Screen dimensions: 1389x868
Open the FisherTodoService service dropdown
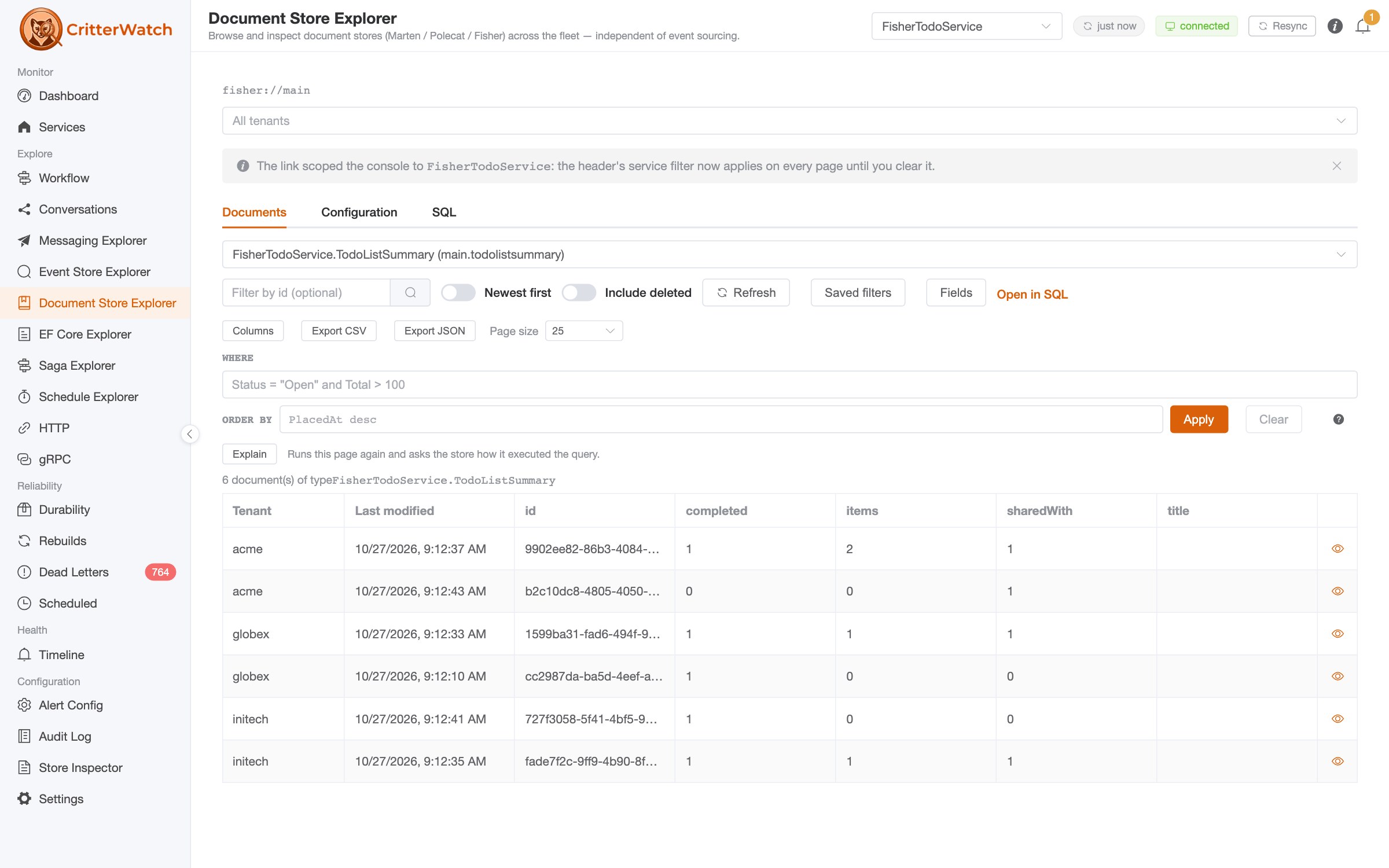(967, 26)
